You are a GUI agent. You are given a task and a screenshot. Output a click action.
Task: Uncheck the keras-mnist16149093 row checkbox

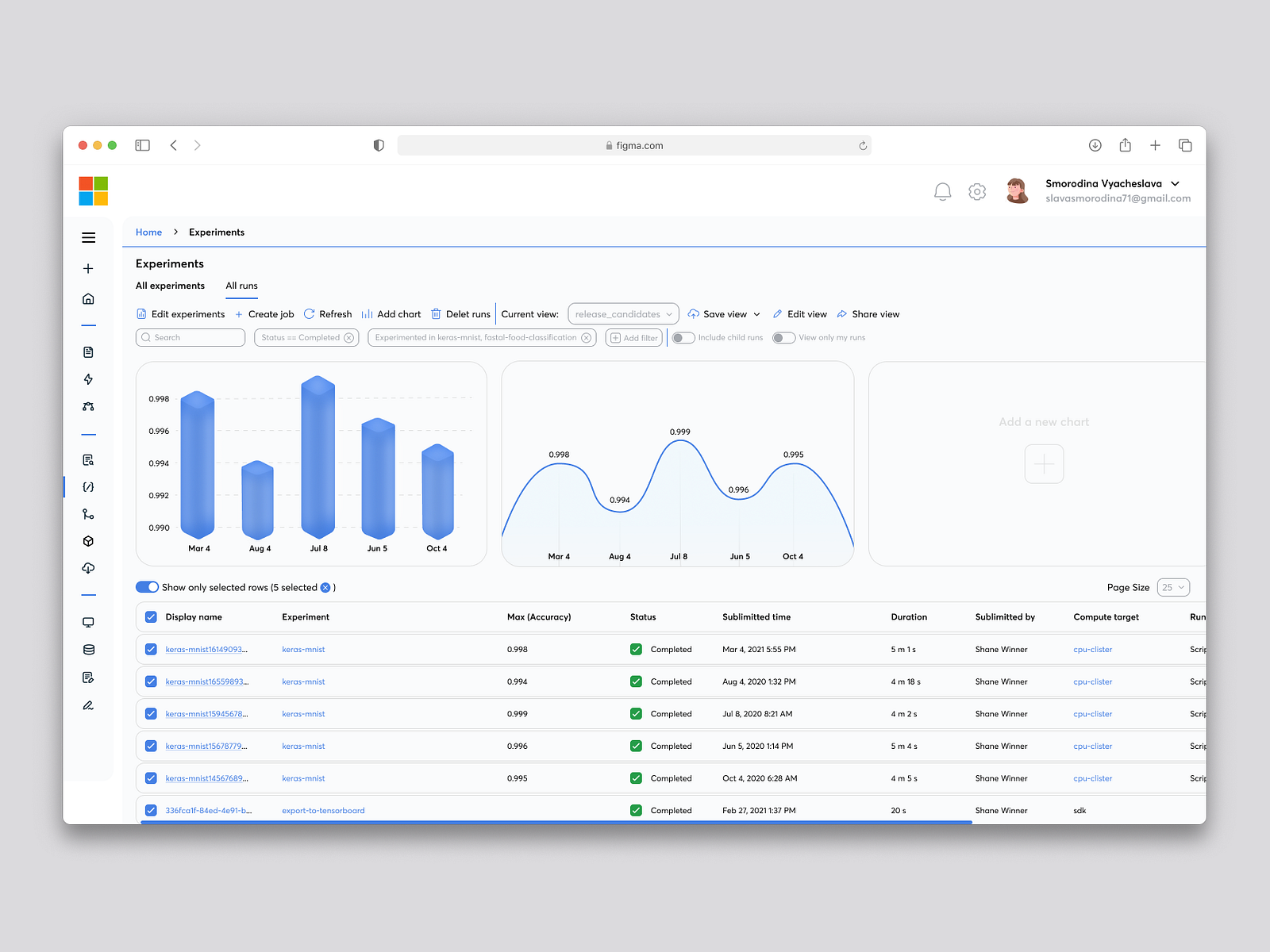[151, 649]
